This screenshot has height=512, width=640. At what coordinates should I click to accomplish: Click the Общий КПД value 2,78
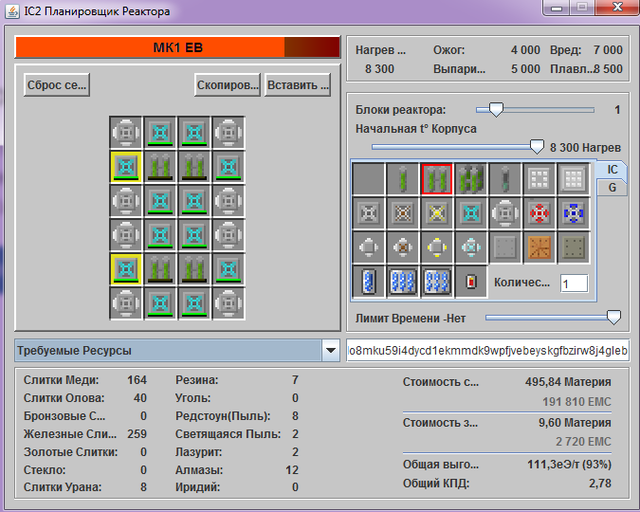click(600, 483)
